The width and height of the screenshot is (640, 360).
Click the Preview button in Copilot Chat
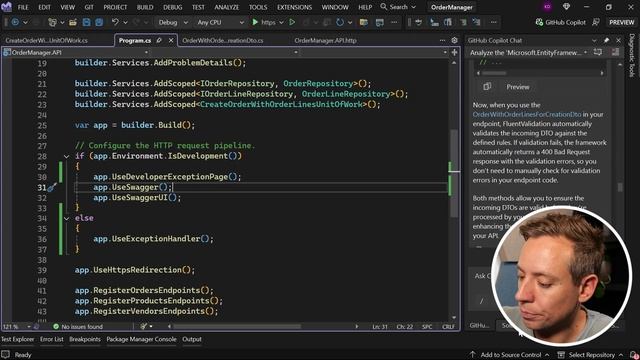pos(518,87)
